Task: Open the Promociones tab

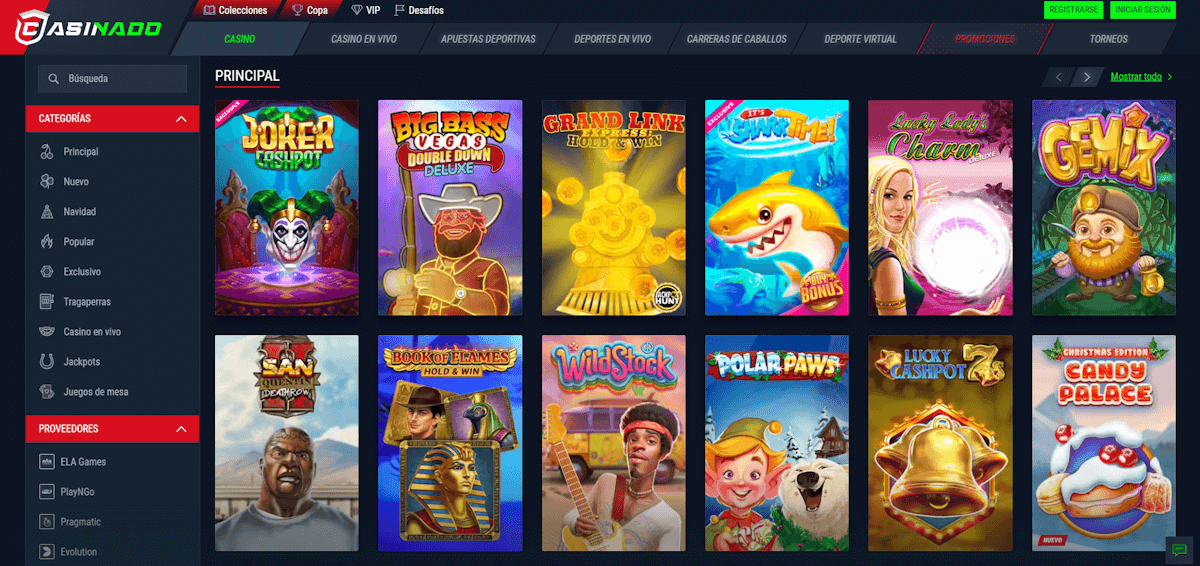Action: [985, 39]
